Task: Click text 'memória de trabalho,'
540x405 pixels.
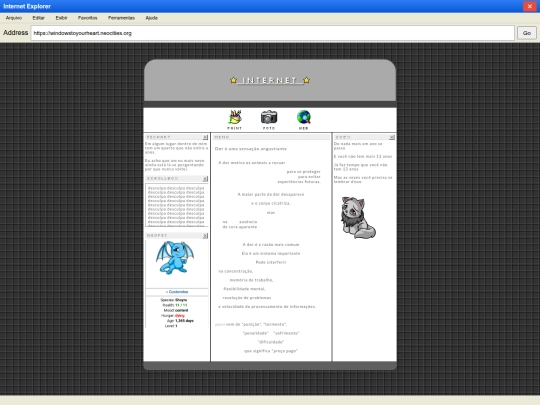Action: coord(251,280)
